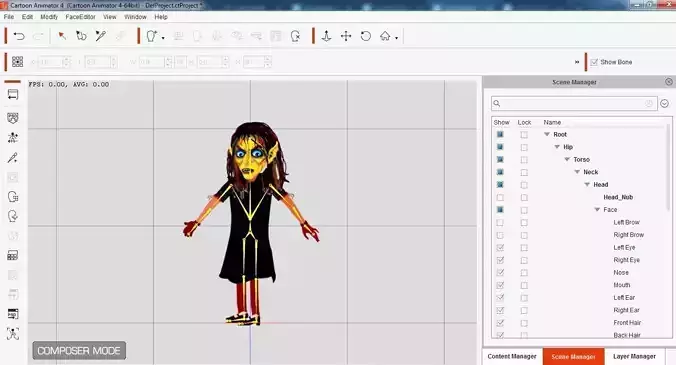Select the vertical move arrow tool
The height and width of the screenshot is (365, 676).
tap(326, 36)
